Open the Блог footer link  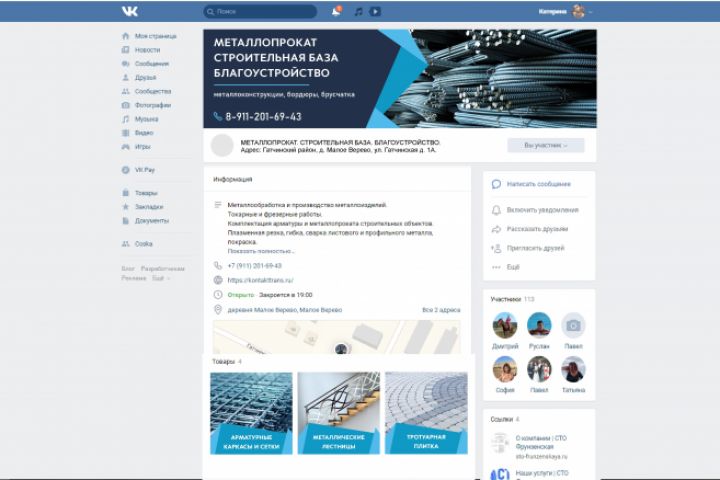coord(128,269)
